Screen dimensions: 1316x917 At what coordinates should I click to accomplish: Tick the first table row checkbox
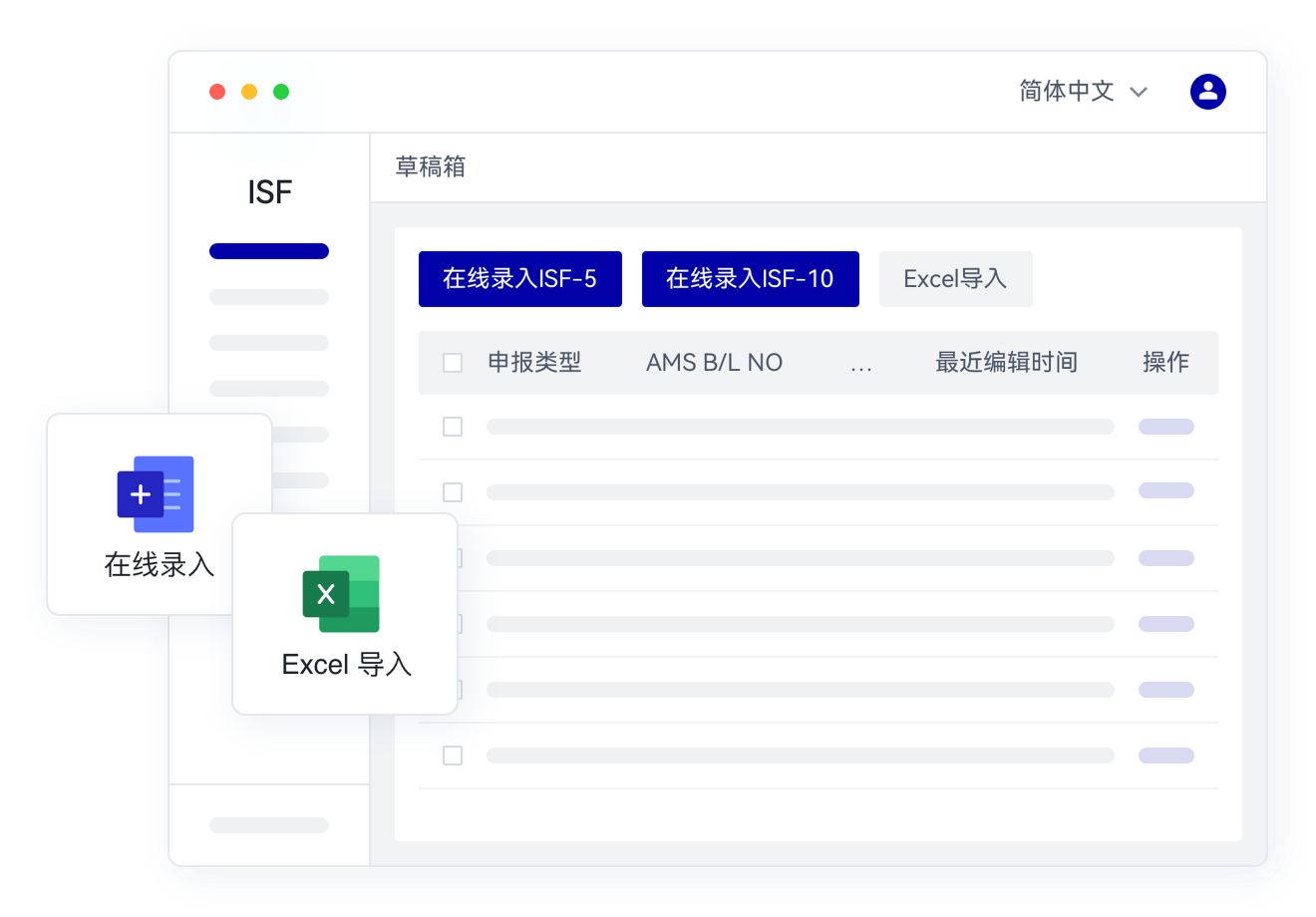pyautogui.click(x=452, y=426)
